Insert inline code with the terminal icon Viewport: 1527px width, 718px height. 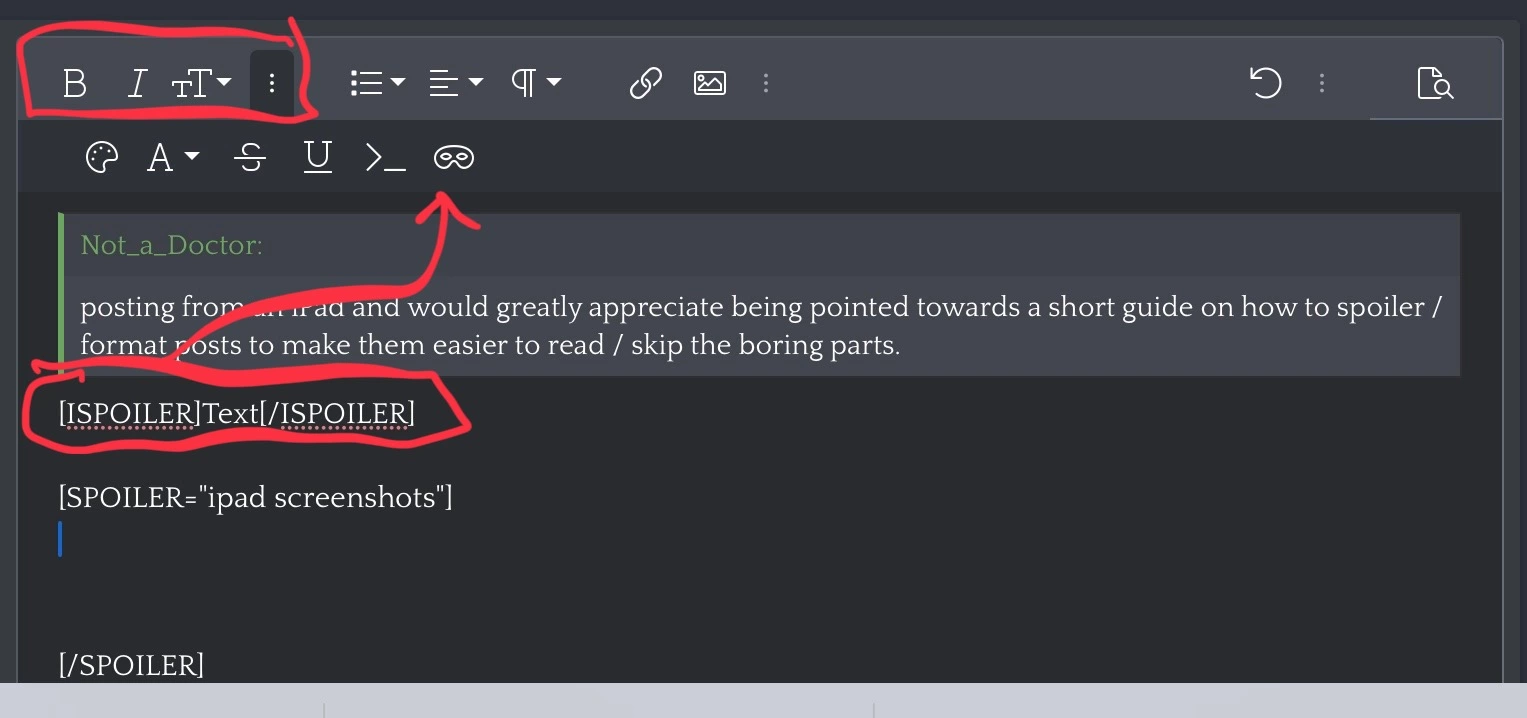tap(385, 157)
